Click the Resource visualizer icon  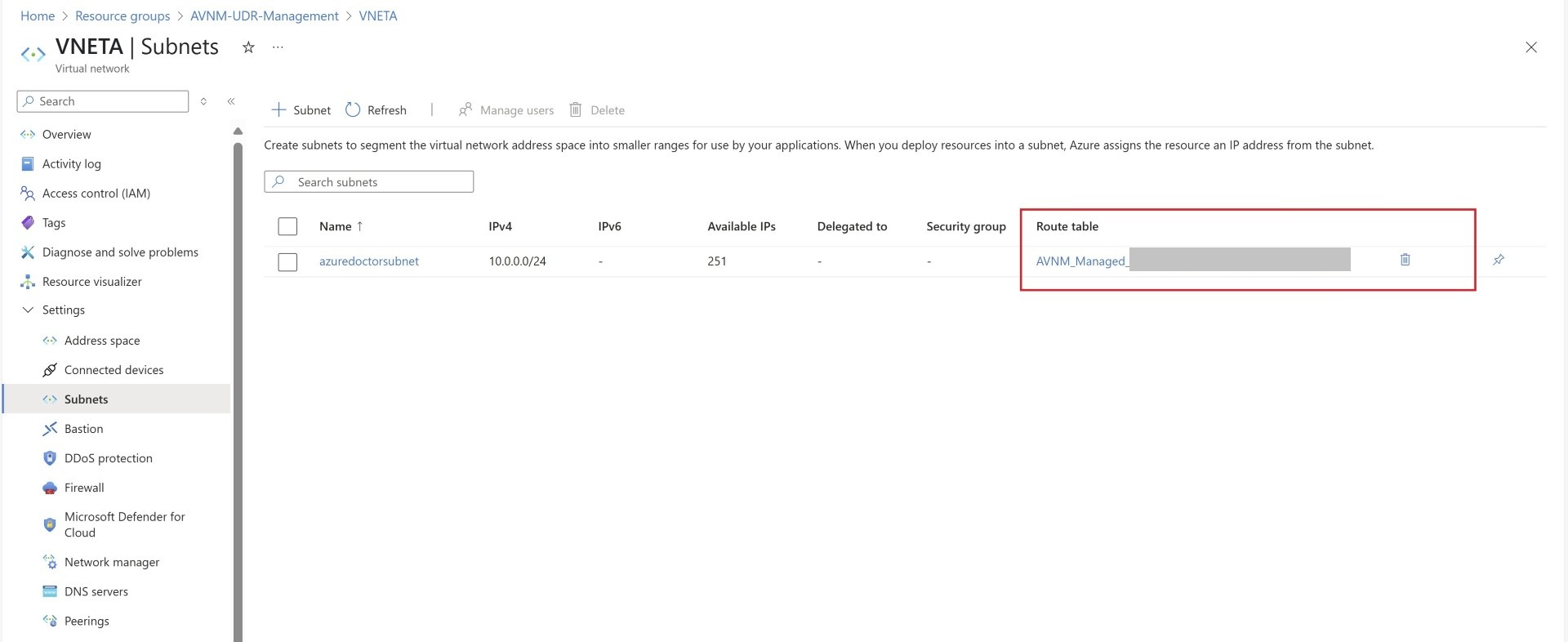[28, 282]
